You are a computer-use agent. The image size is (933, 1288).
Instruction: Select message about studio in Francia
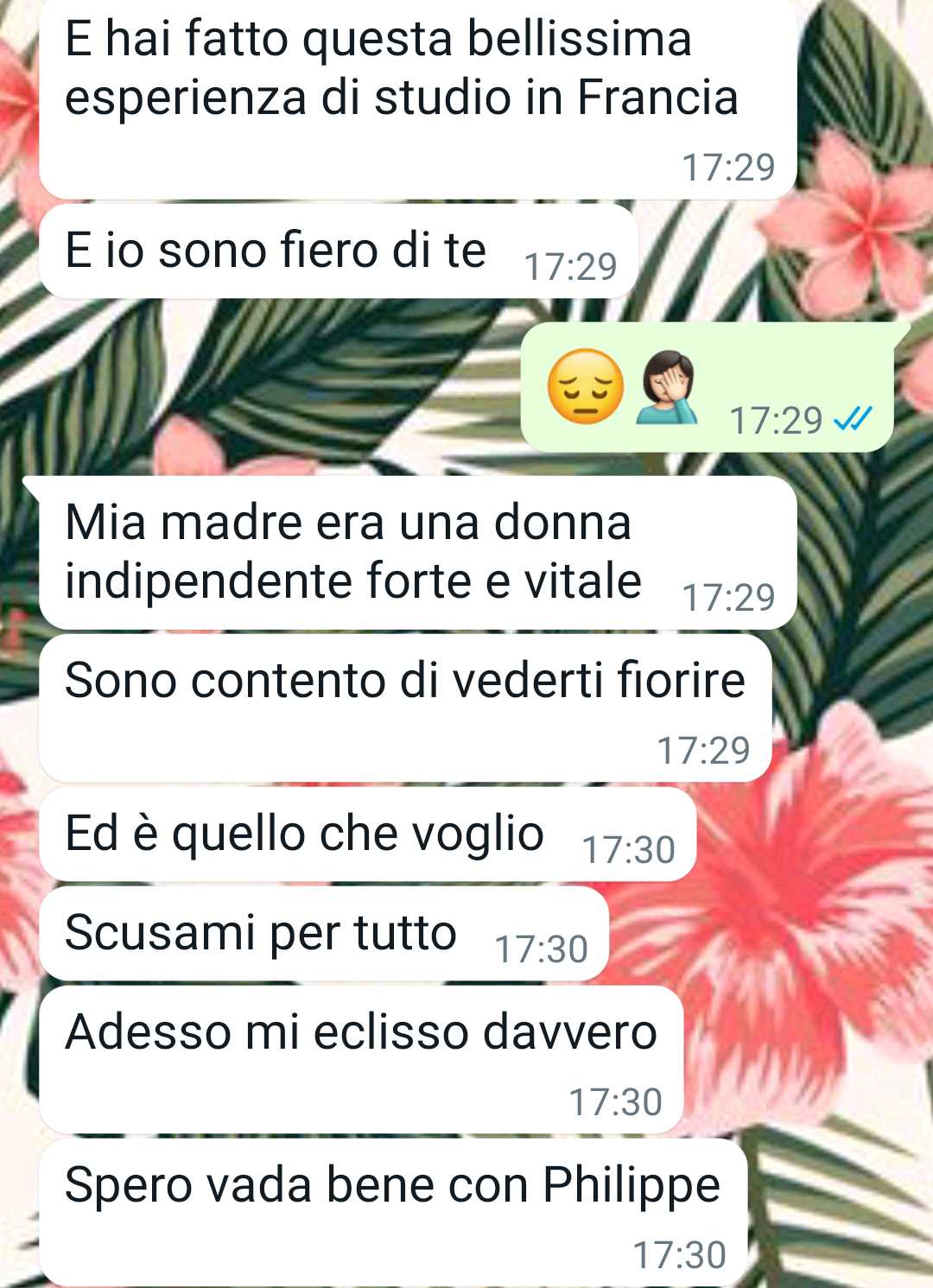[418, 98]
